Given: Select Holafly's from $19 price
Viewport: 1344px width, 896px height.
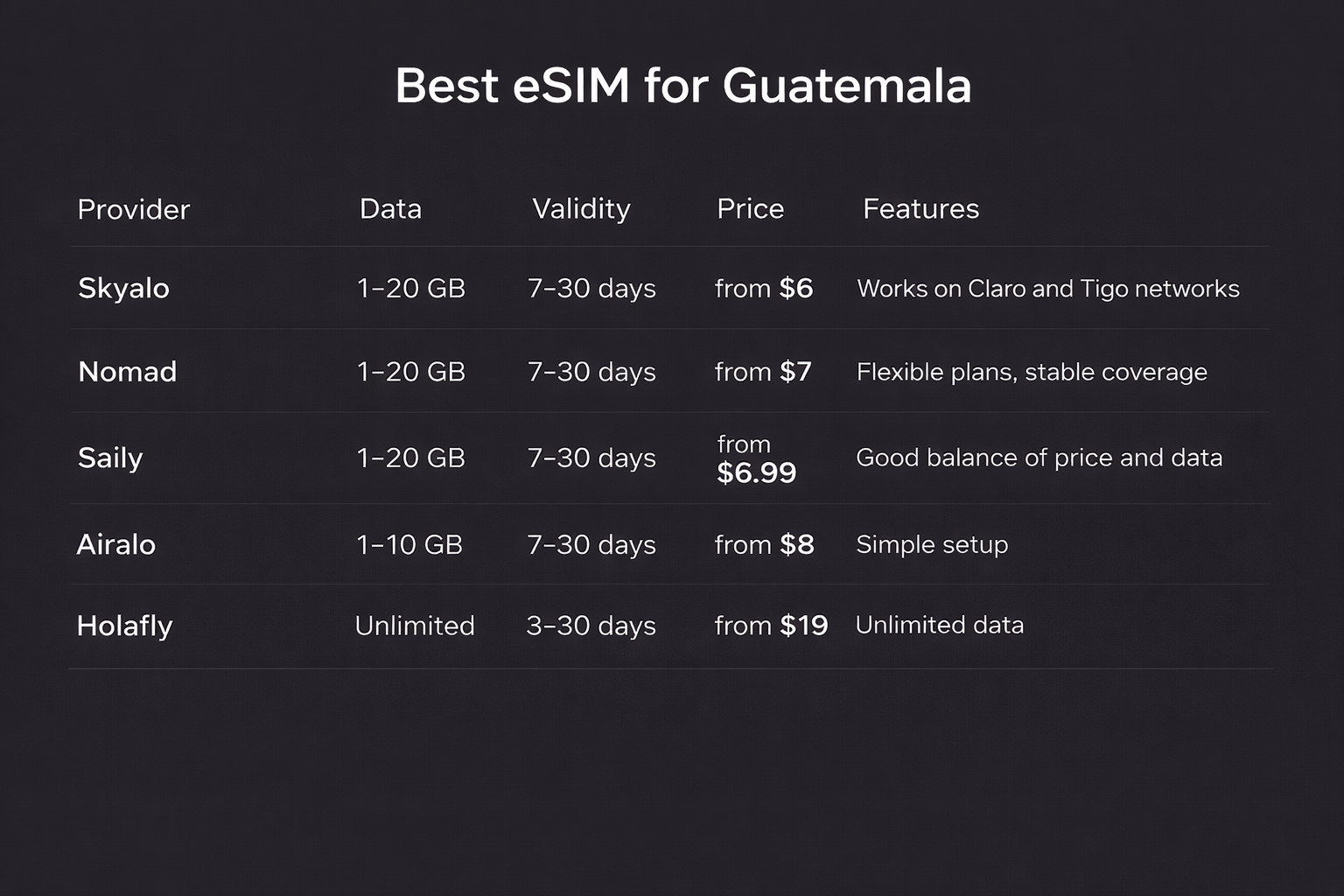Looking at the screenshot, I should pyautogui.click(x=771, y=626).
